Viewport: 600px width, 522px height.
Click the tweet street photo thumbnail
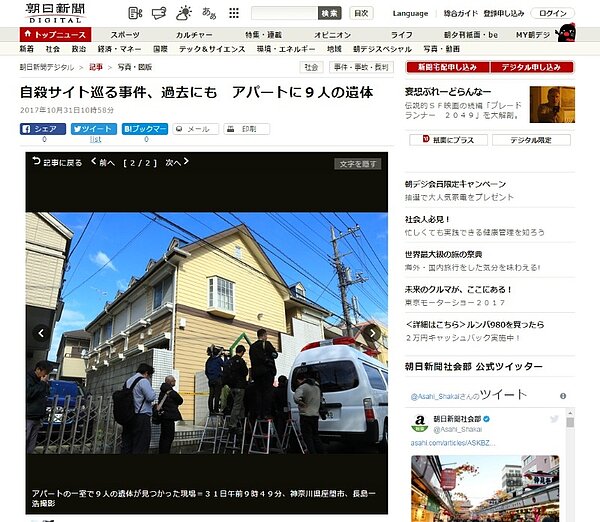tap(485, 488)
